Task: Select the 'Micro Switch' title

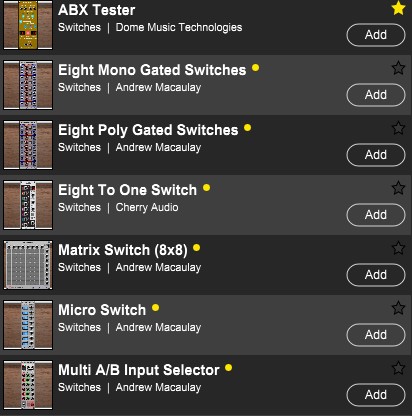Action: pyautogui.click(x=102, y=310)
